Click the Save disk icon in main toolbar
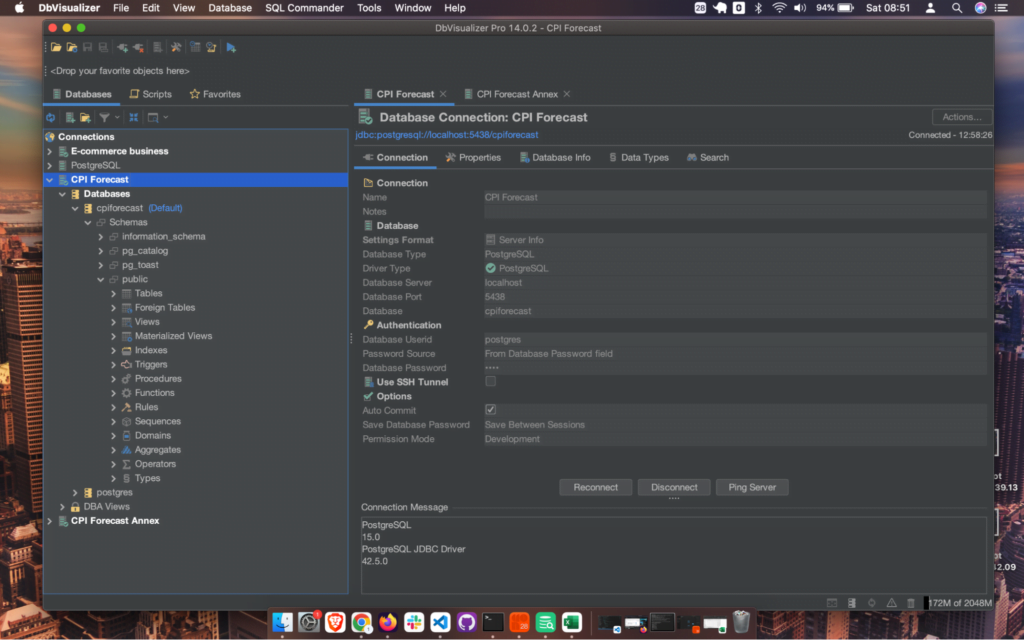 coord(88,47)
